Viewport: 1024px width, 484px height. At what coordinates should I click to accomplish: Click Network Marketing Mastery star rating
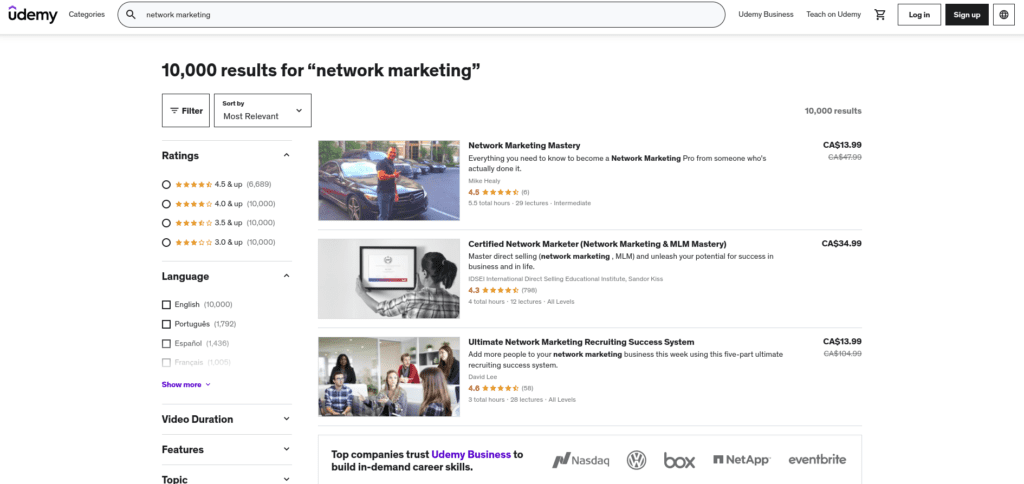498,192
